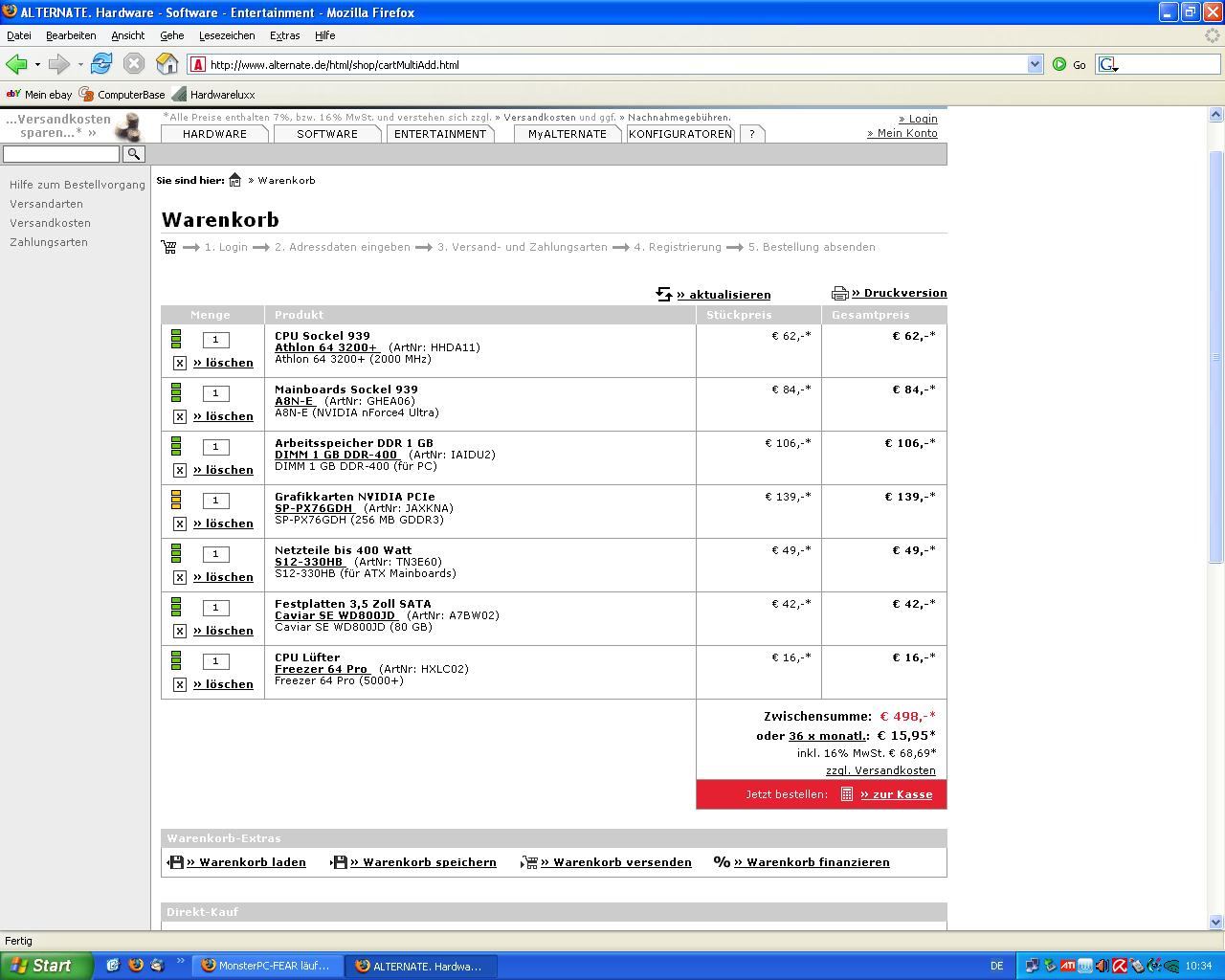
Task: Go back with the green Back arrow
Action: click(16, 64)
